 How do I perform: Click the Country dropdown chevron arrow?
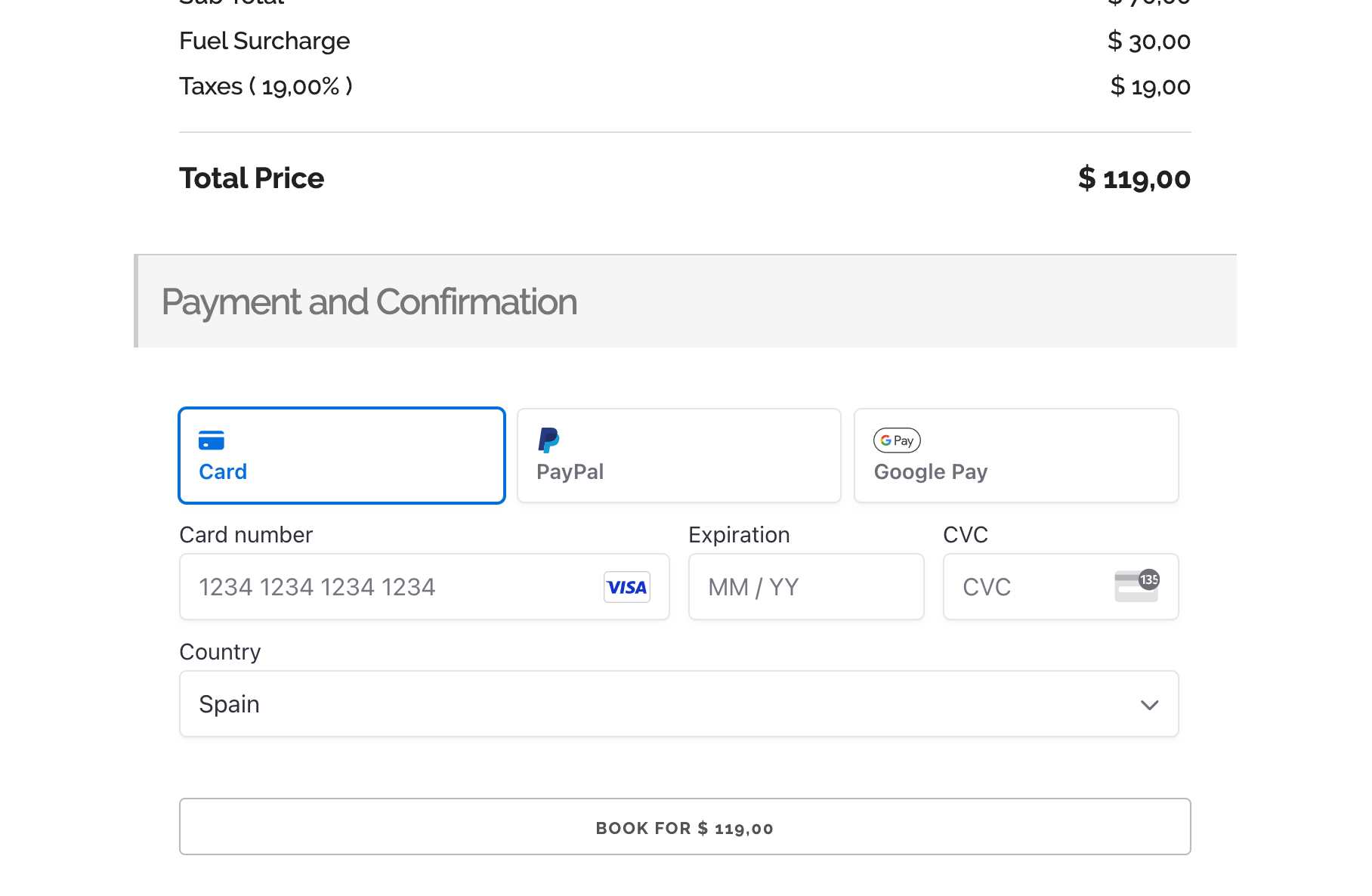point(1149,705)
